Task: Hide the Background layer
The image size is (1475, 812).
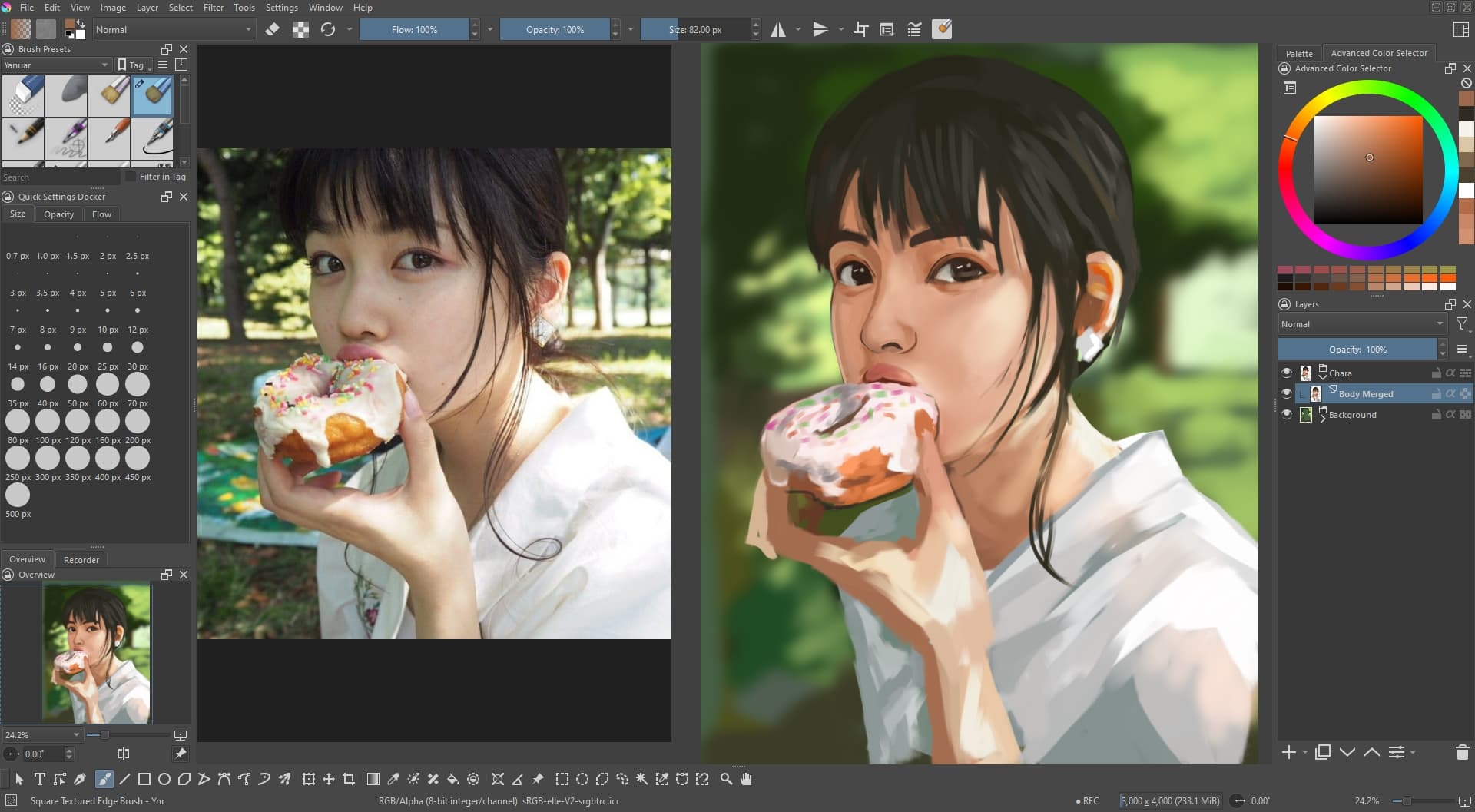Action: pyautogui.click(x=1287, y=414)
